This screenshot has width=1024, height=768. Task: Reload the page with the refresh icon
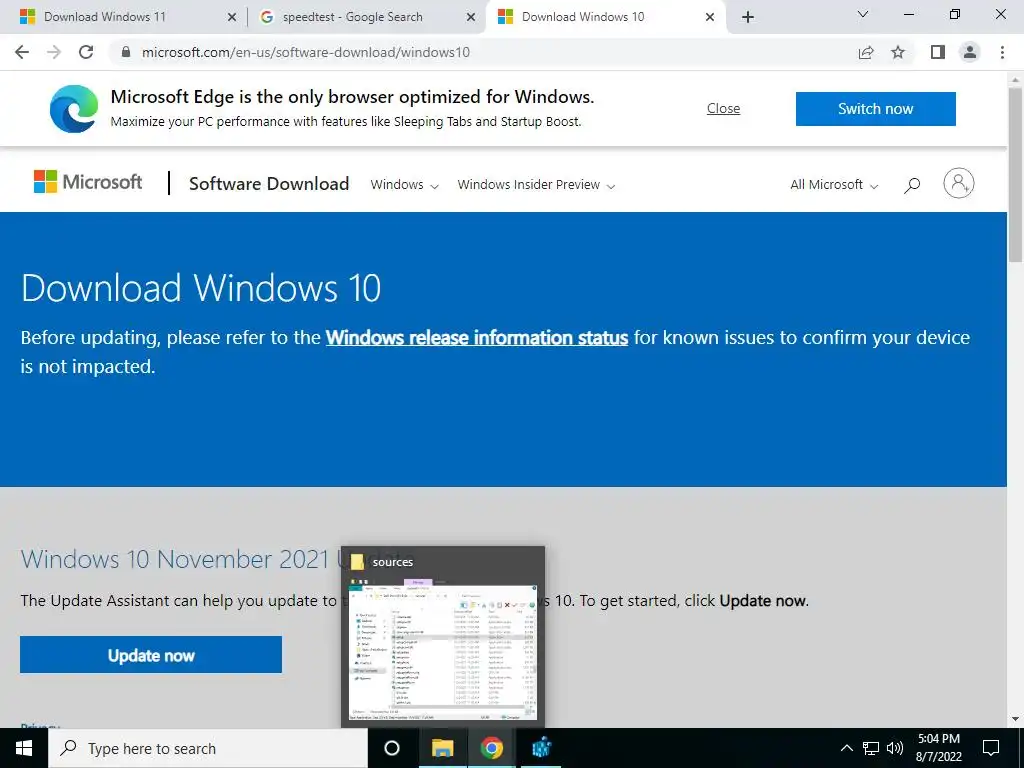coord(86,52)
